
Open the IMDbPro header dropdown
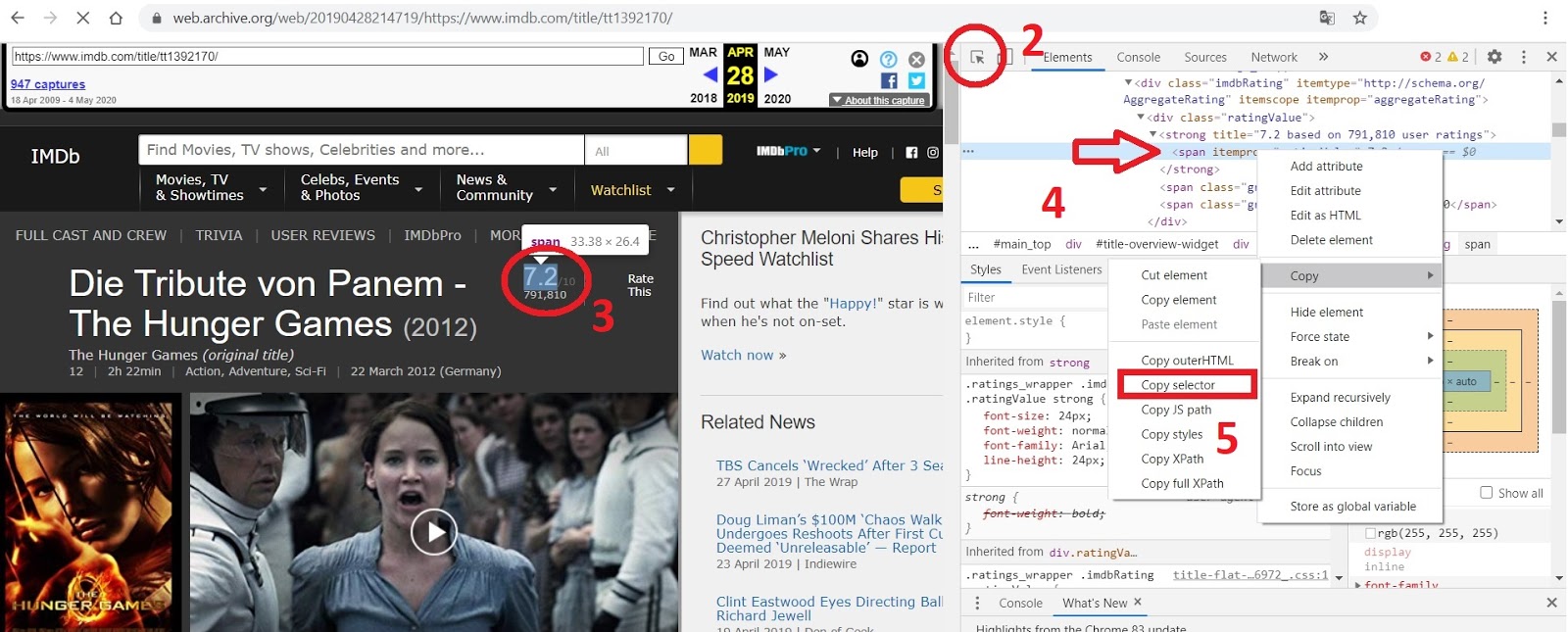coord(788,151)
